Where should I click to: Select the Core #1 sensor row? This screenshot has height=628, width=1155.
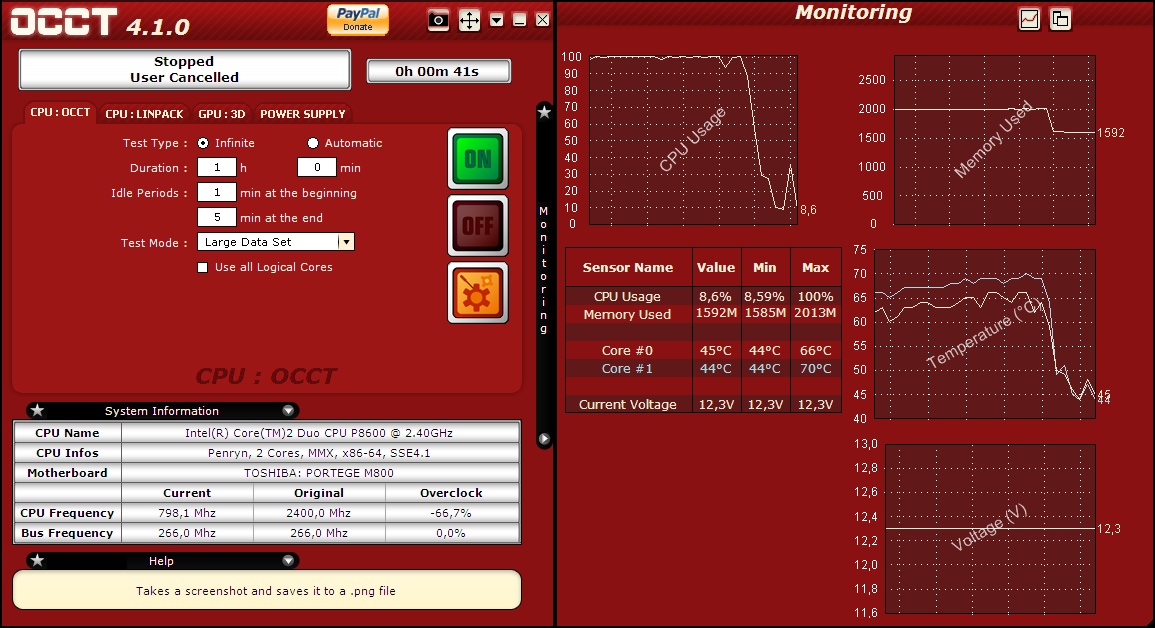(703, 369)
